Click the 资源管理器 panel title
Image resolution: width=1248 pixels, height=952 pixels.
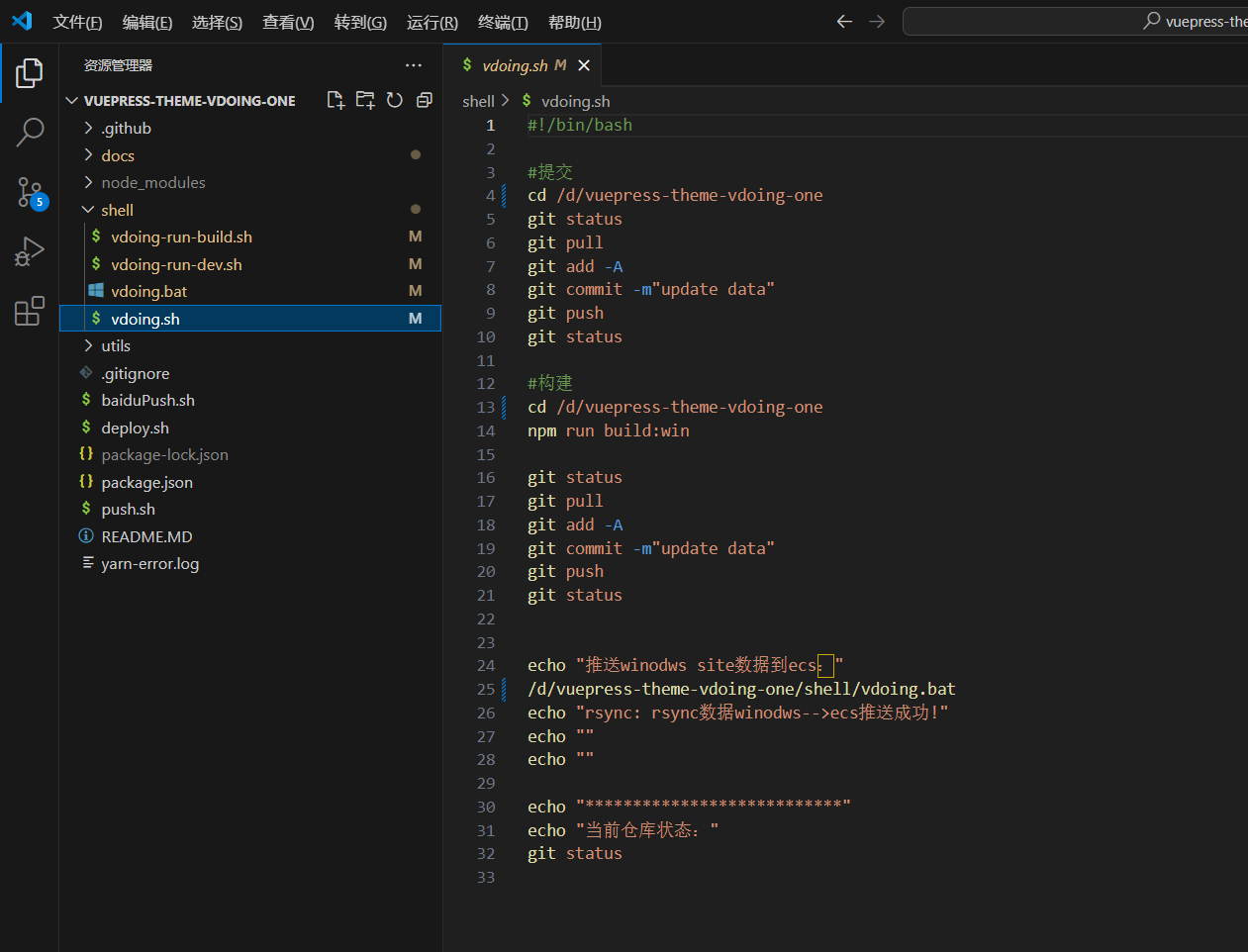[118, 65]
